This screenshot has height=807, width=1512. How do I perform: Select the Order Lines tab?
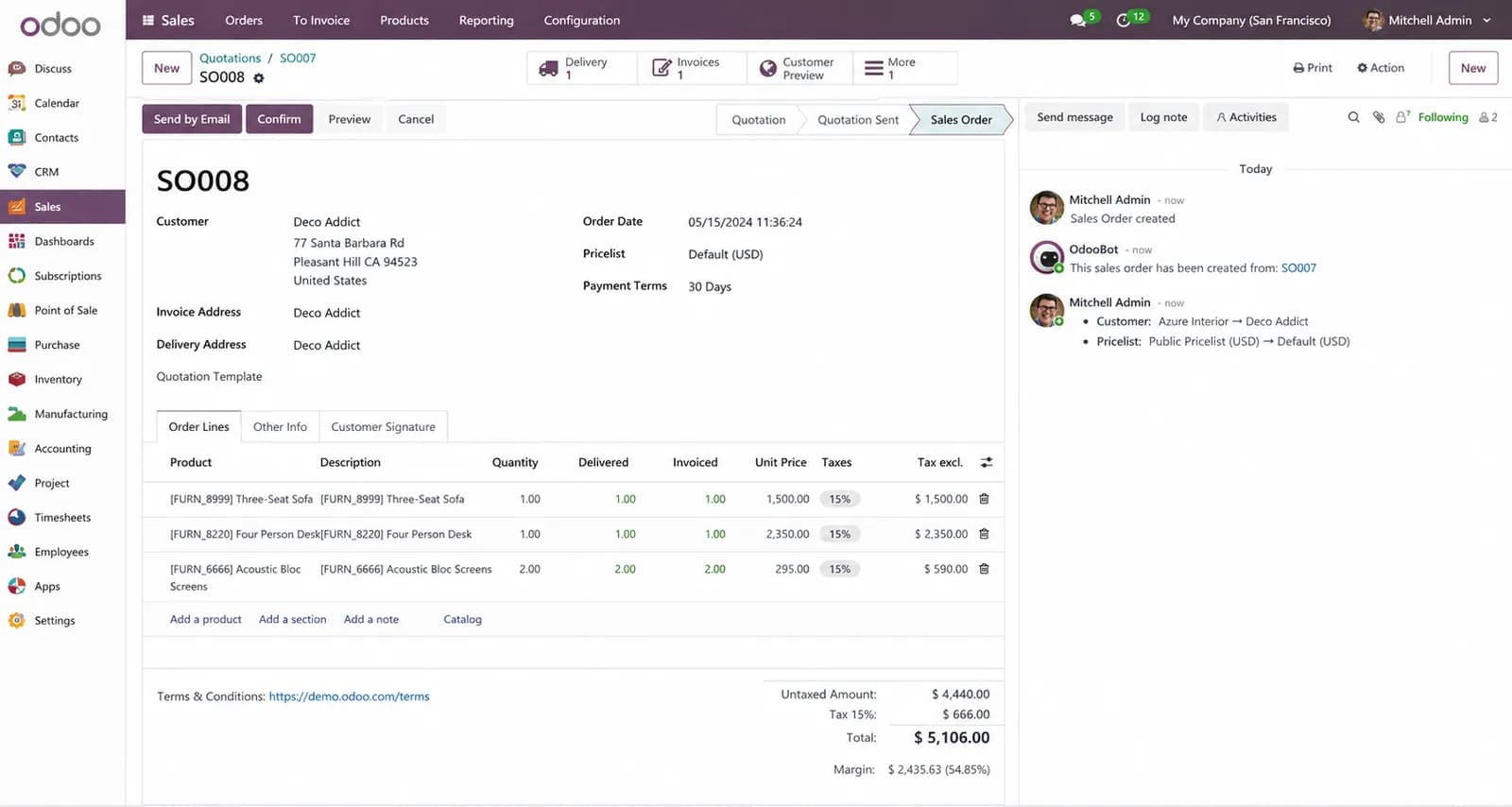198,427
